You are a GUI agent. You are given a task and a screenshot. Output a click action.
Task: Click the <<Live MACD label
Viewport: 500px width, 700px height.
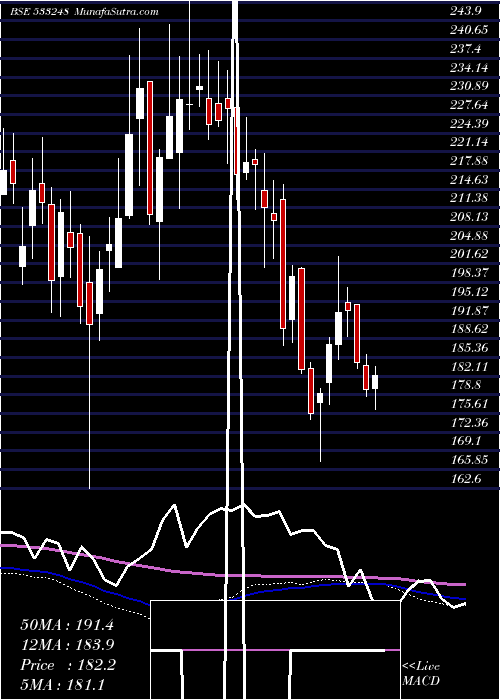pos(421,673)
